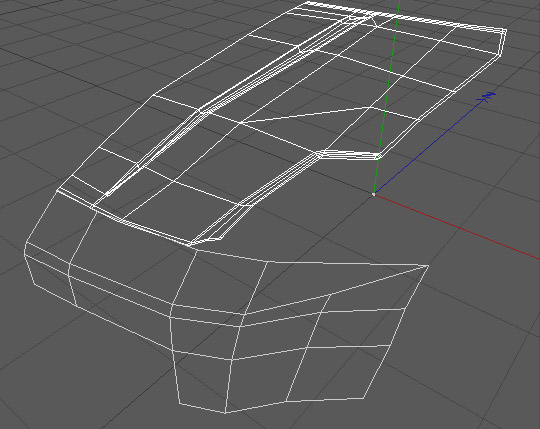
Task: Select the blue Z axis arrow label
Action: coord(487,97)
